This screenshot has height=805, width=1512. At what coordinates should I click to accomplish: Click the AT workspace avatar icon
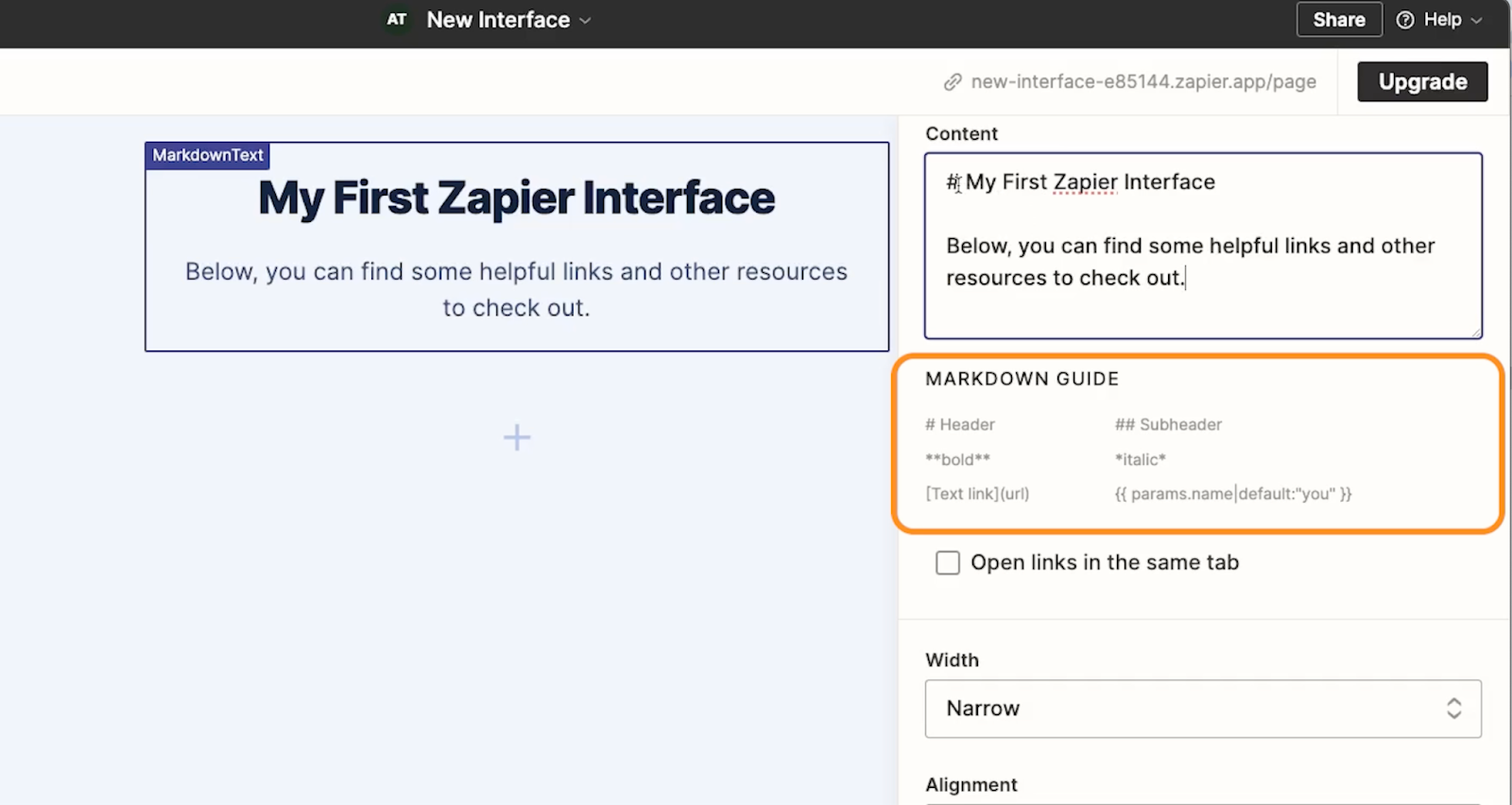click(x=397, y=20)
